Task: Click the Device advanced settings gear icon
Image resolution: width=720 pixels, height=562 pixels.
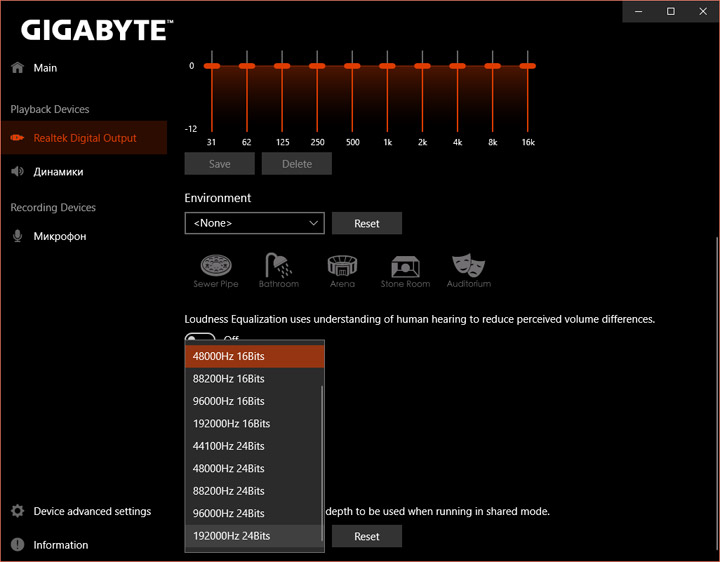Action: 17,511
